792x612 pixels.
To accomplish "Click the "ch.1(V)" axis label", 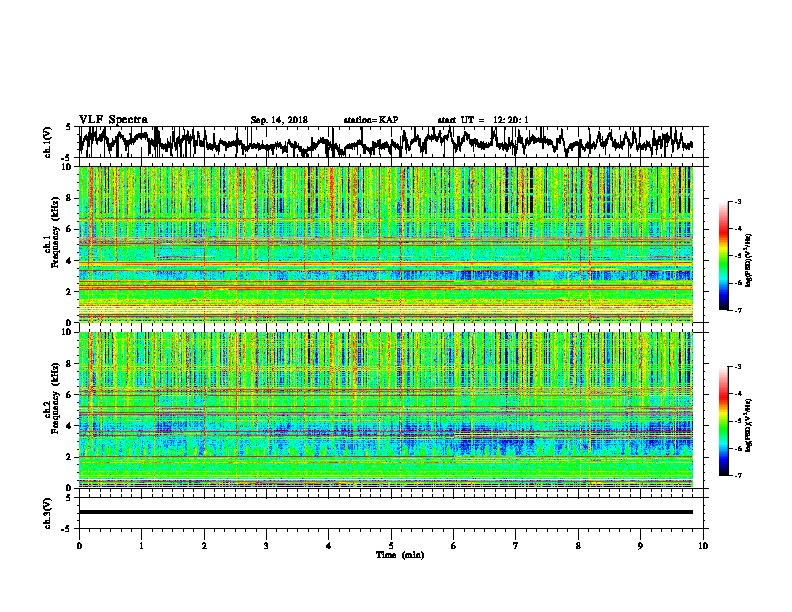I will click(48, 142).
